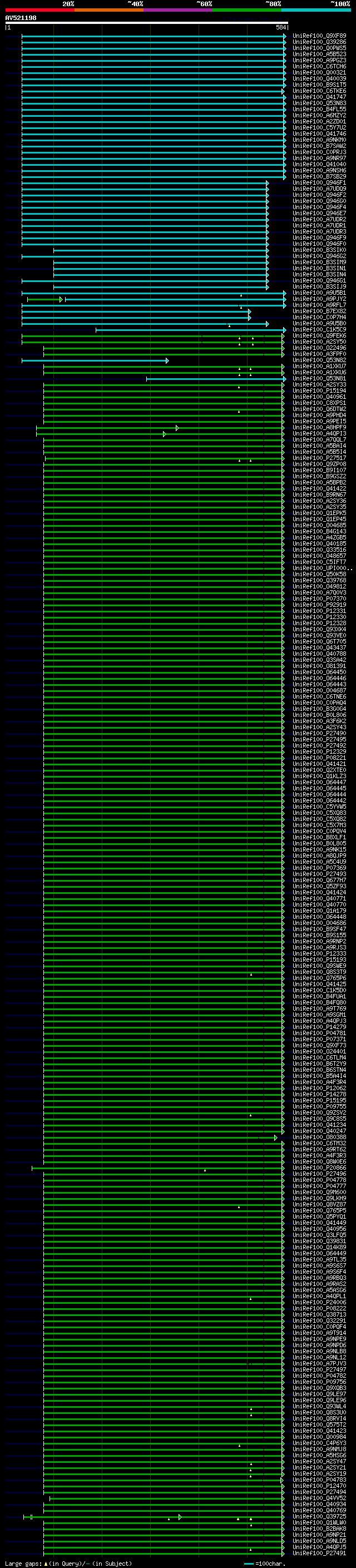Select hit label UniRef100_P27517
The height and width of the screenshot is (1568, 356).
pos(319,458)
